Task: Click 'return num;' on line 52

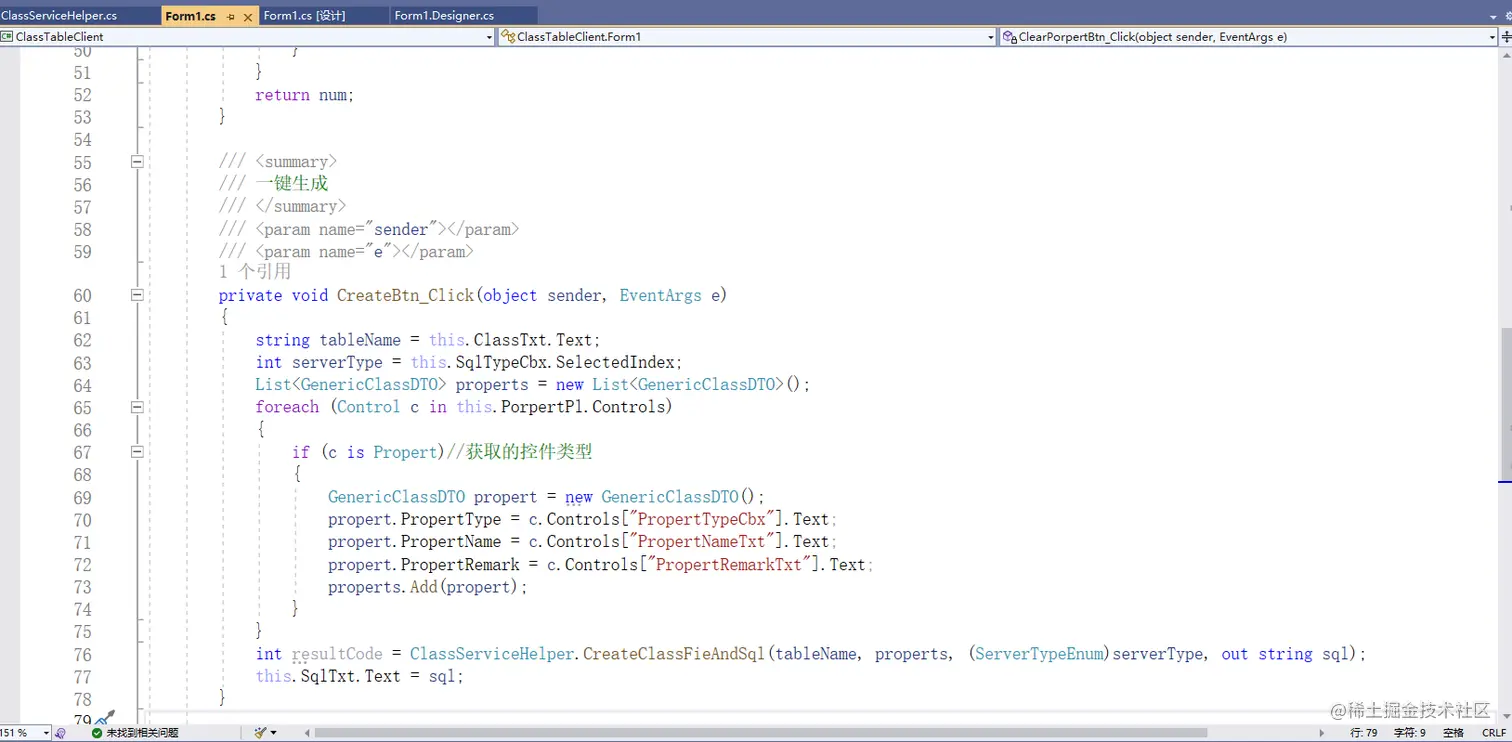Action: point(305,95)
